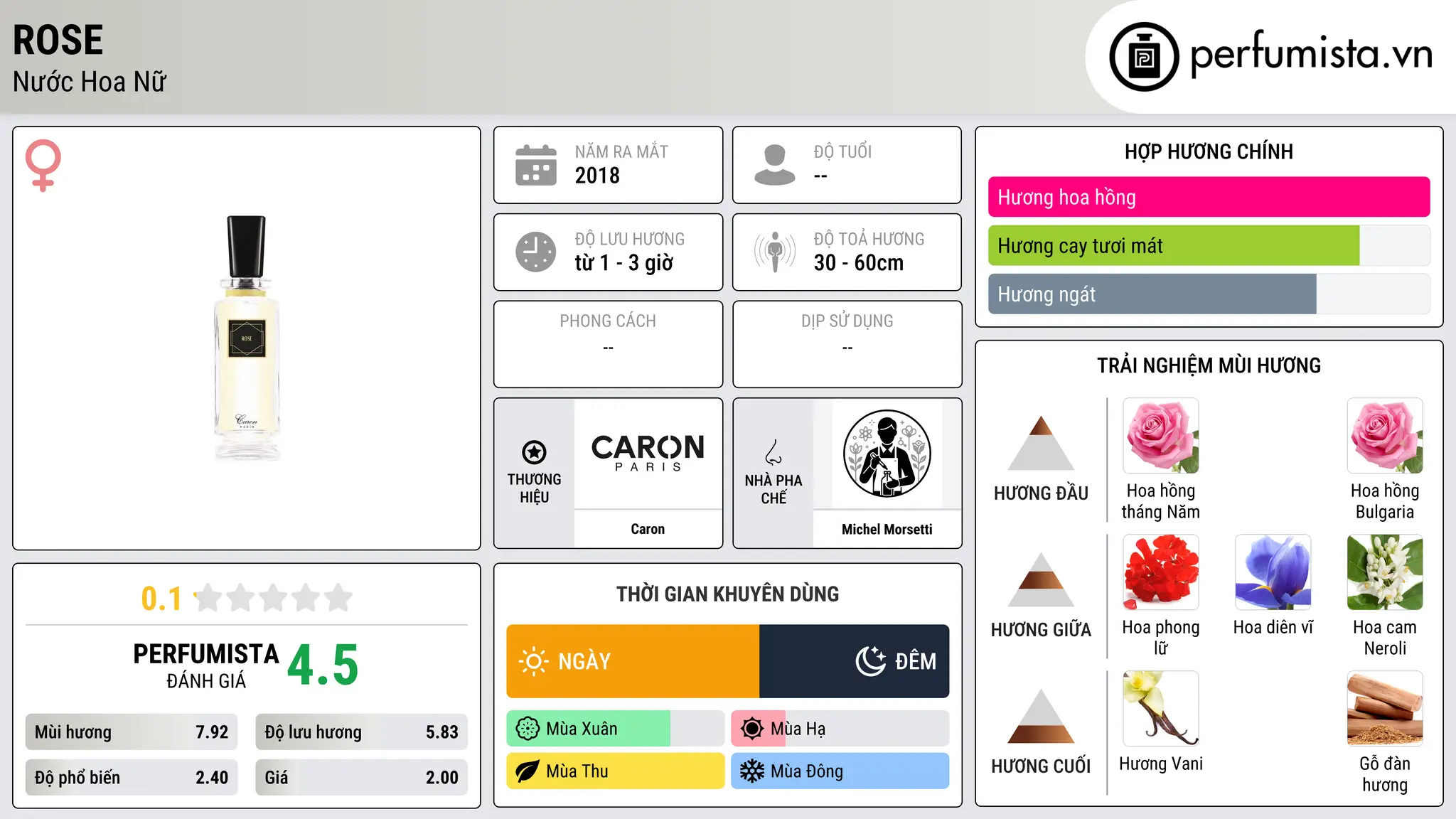Viewport: 1456px width, 819px height.
Task: Click the orange Ngày time bar
Action: point(633,661)
